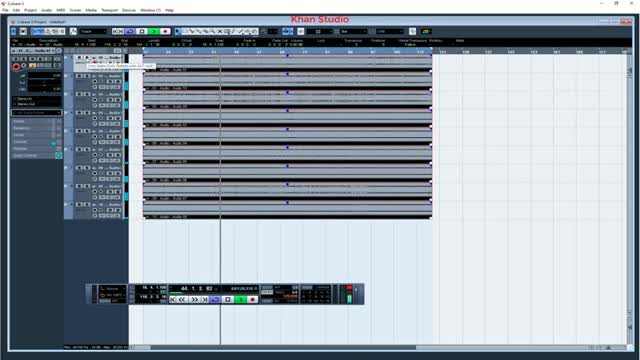Select the Zoom magnifier tool
640x360 pixels.
tap(212, 31)
